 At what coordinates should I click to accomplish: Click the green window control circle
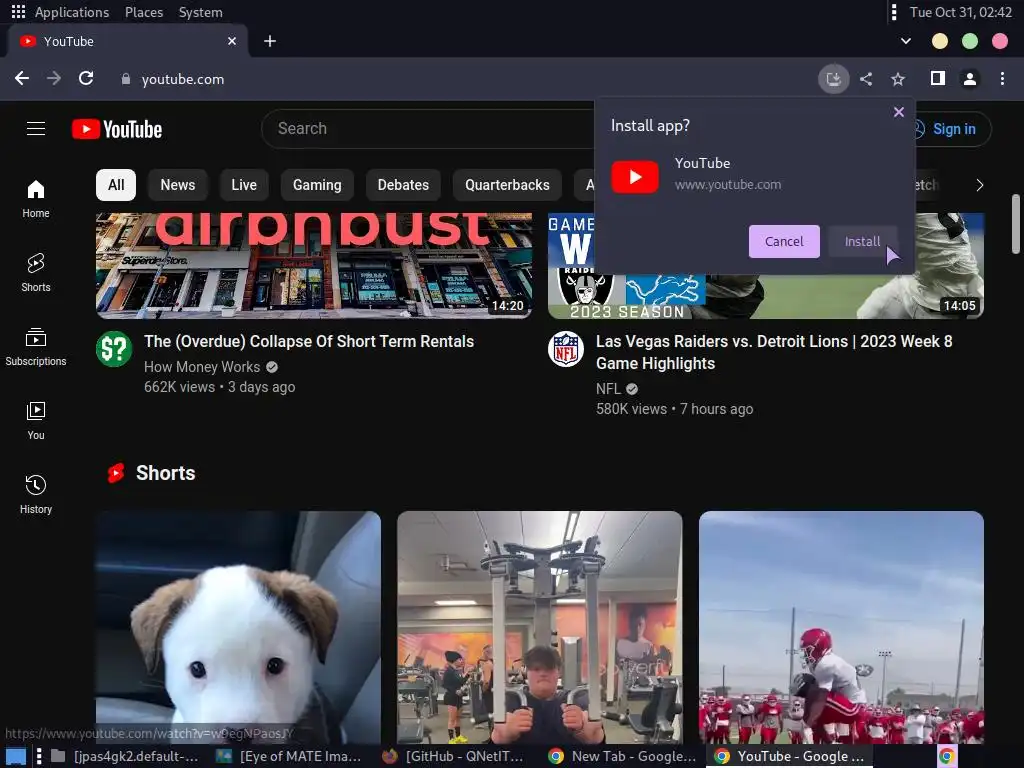tap(970, 41)
